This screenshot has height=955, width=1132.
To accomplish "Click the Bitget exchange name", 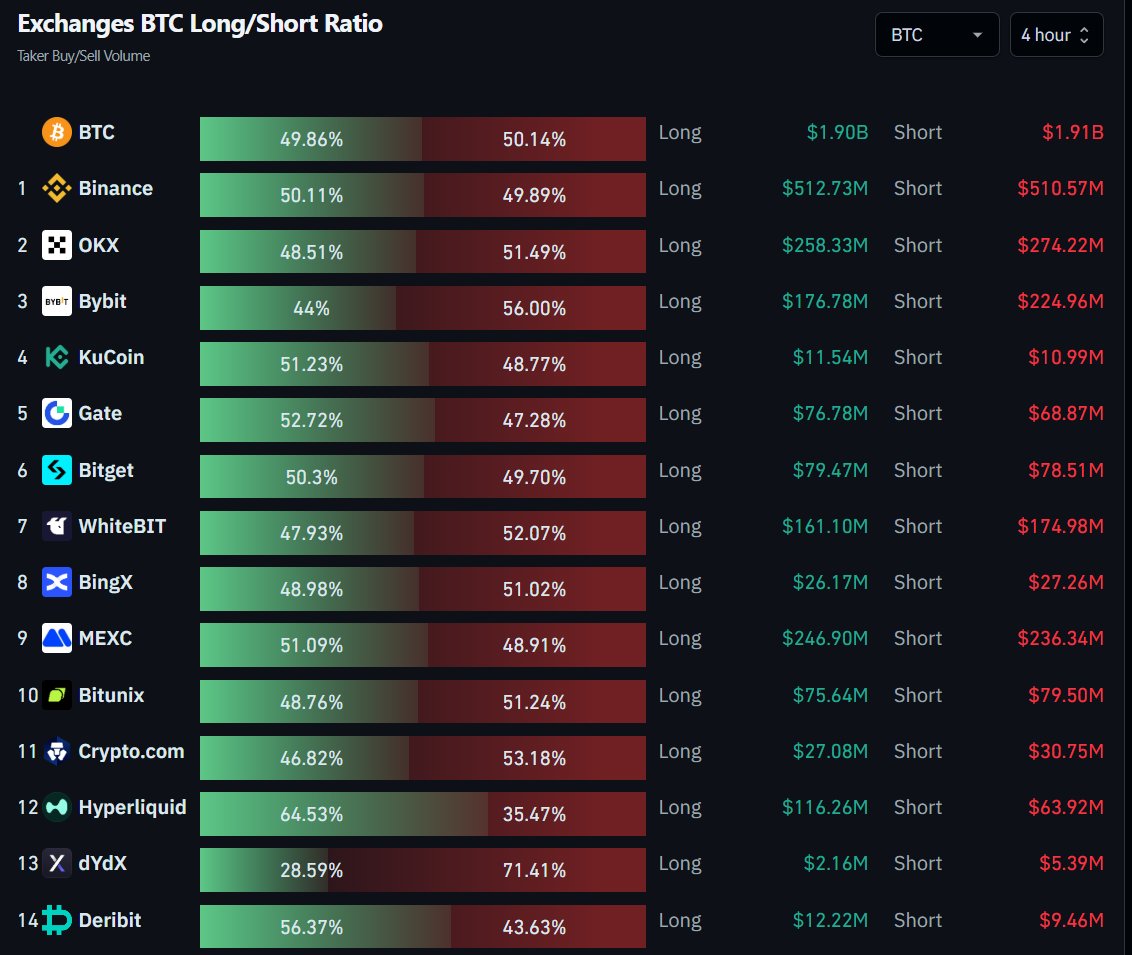I will (106, 471).
